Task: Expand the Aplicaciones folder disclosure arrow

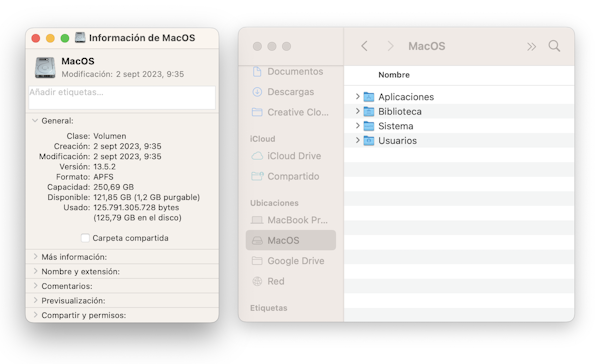Action: [x=358, y=97]
